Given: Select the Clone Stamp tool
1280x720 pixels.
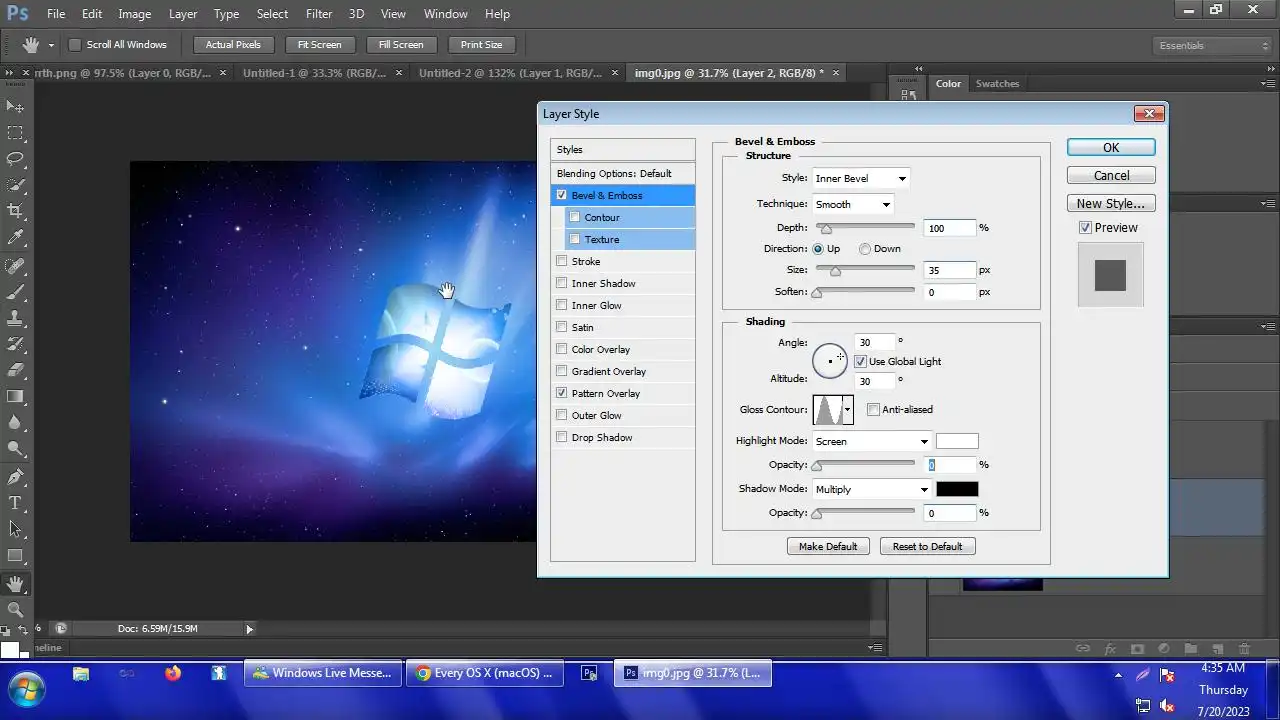Looking at the screenshot, I should coord(15,318).
